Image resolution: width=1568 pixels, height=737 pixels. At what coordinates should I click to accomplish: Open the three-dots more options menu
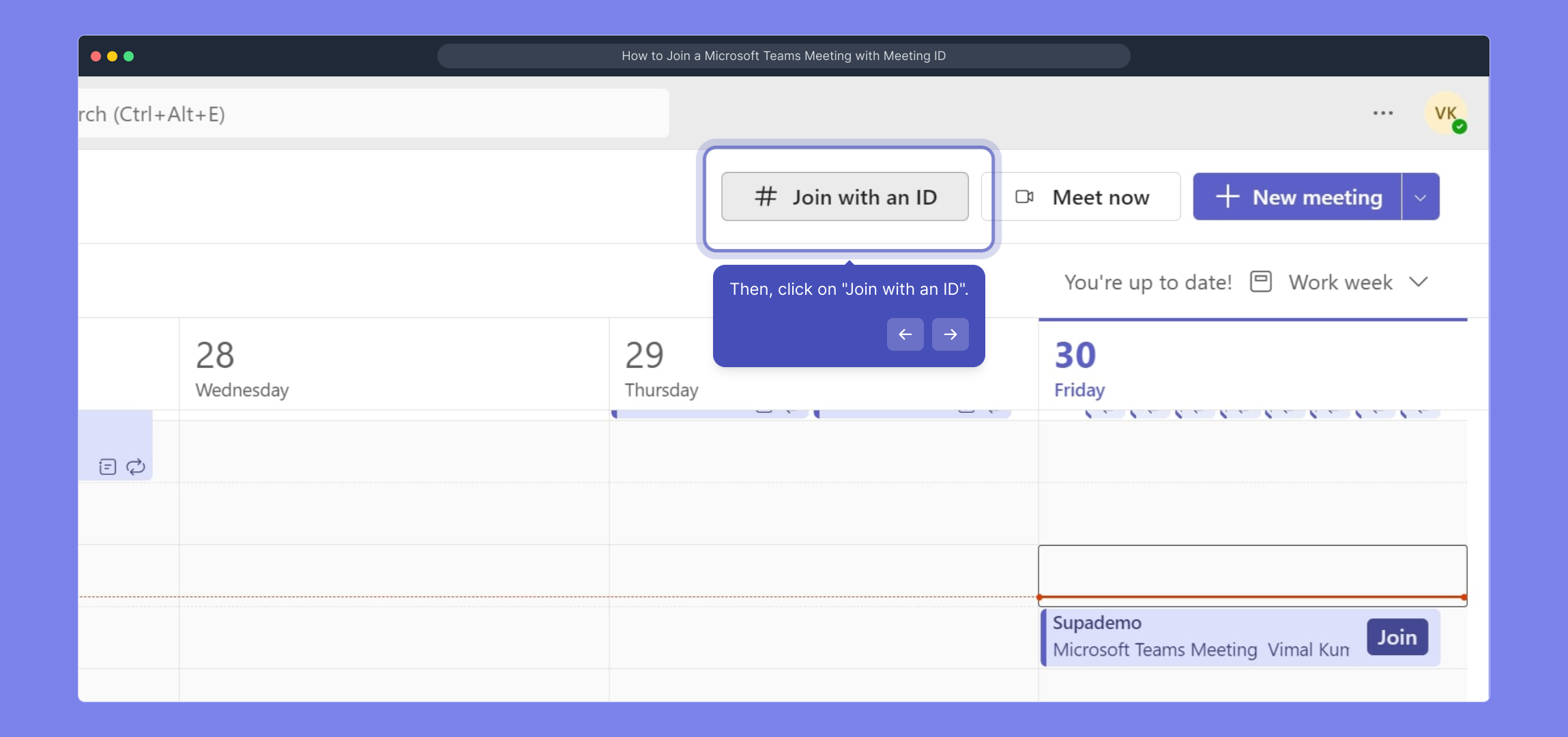(x=1382, y=113)
